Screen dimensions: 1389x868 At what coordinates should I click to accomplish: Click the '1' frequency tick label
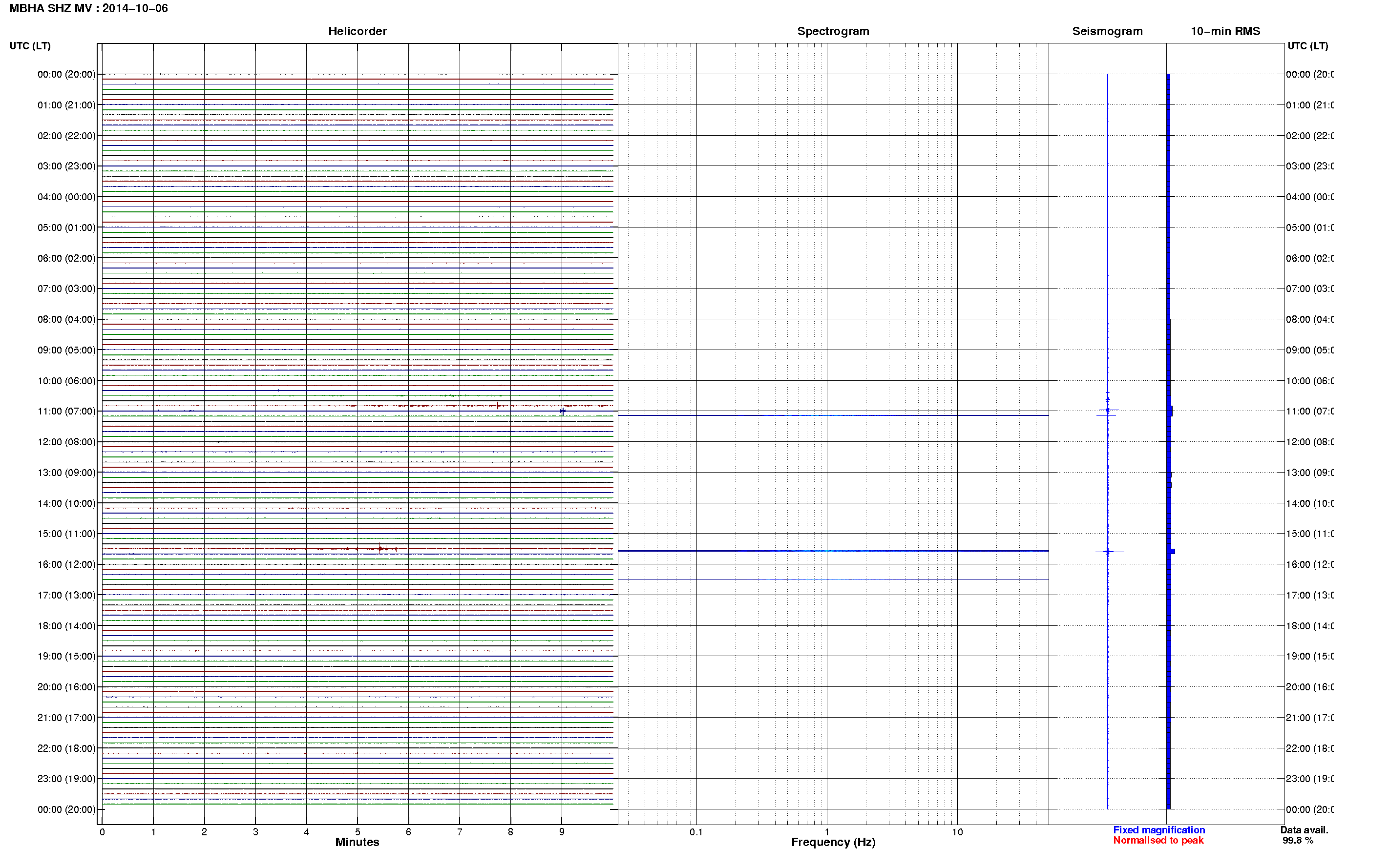pos(827,832)
